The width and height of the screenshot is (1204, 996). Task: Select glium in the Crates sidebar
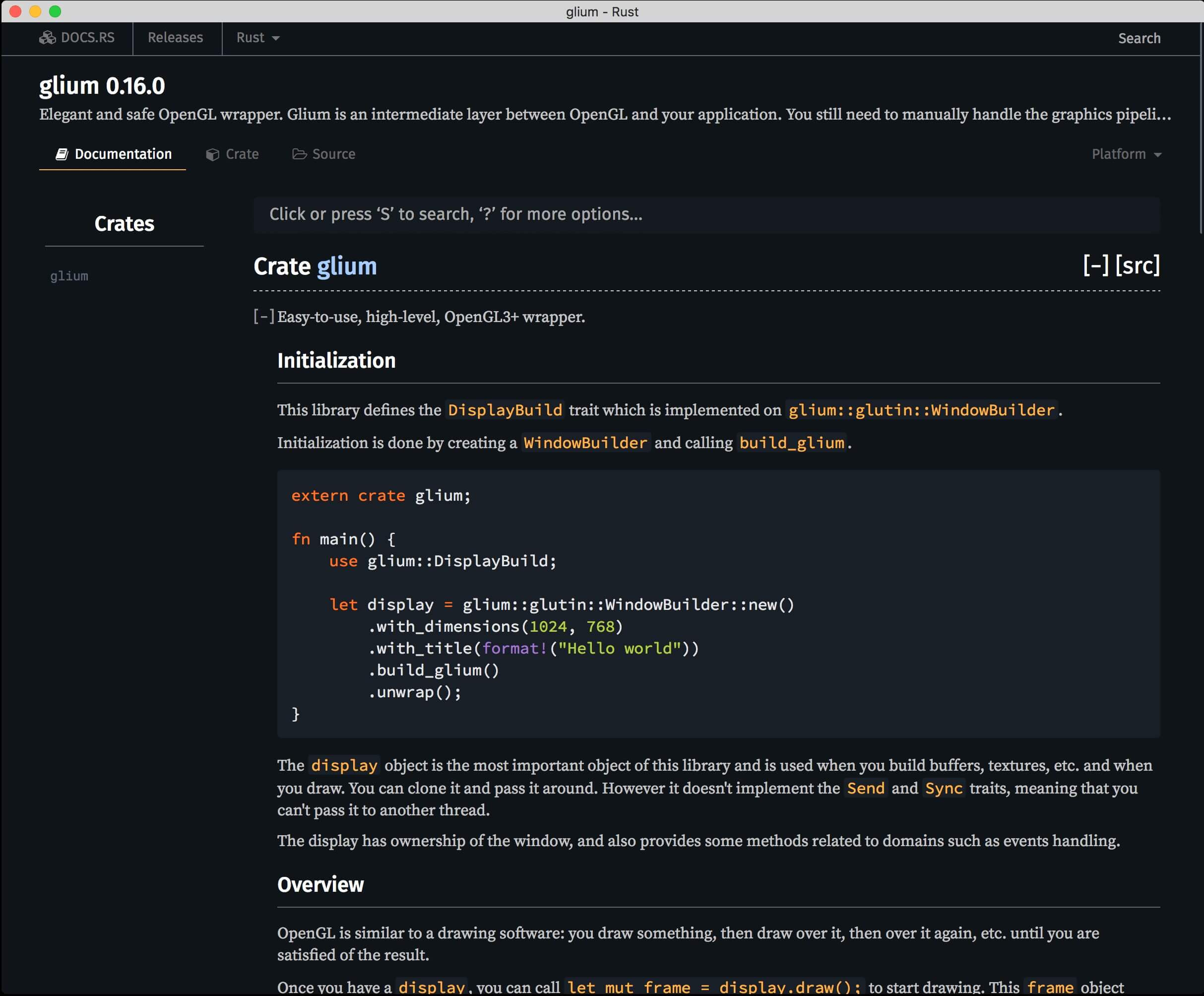[x=69, y=276]
